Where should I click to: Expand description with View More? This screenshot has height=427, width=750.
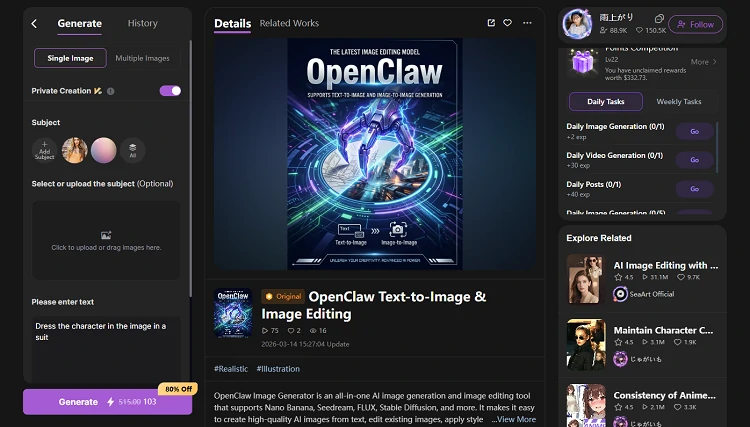click(x=517, y=419)
